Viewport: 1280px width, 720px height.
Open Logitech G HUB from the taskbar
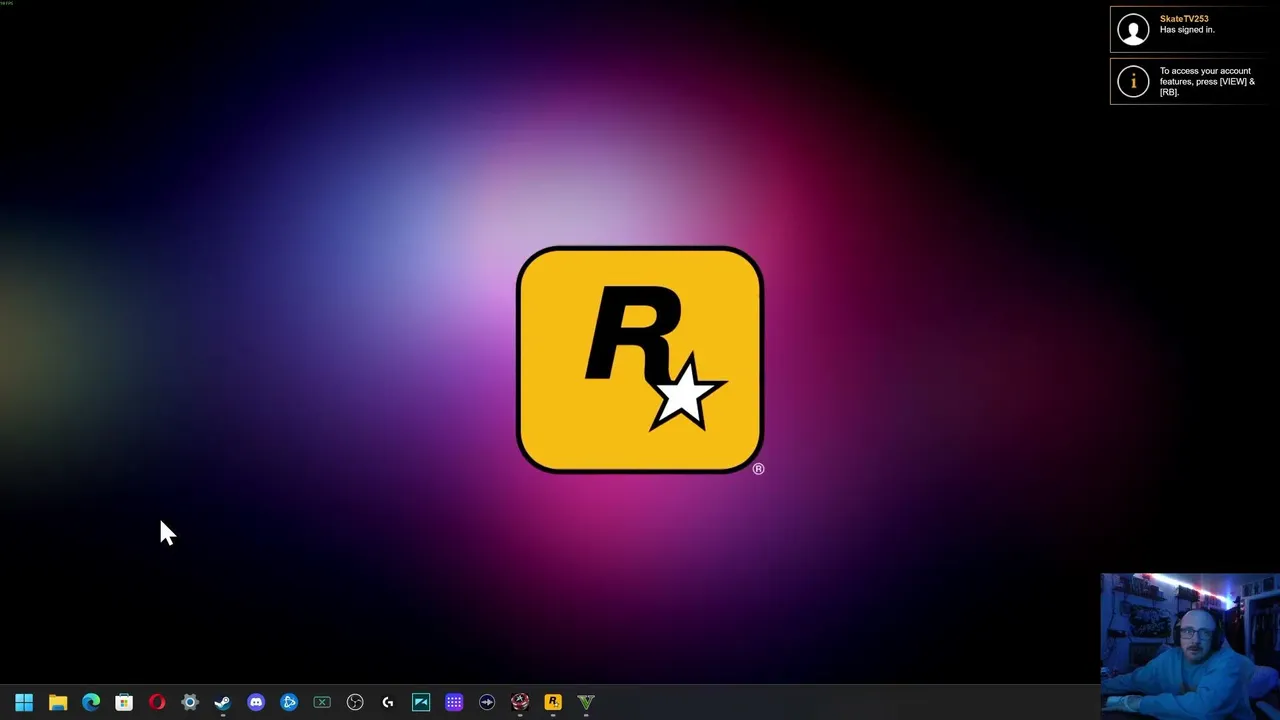(388, 702)
